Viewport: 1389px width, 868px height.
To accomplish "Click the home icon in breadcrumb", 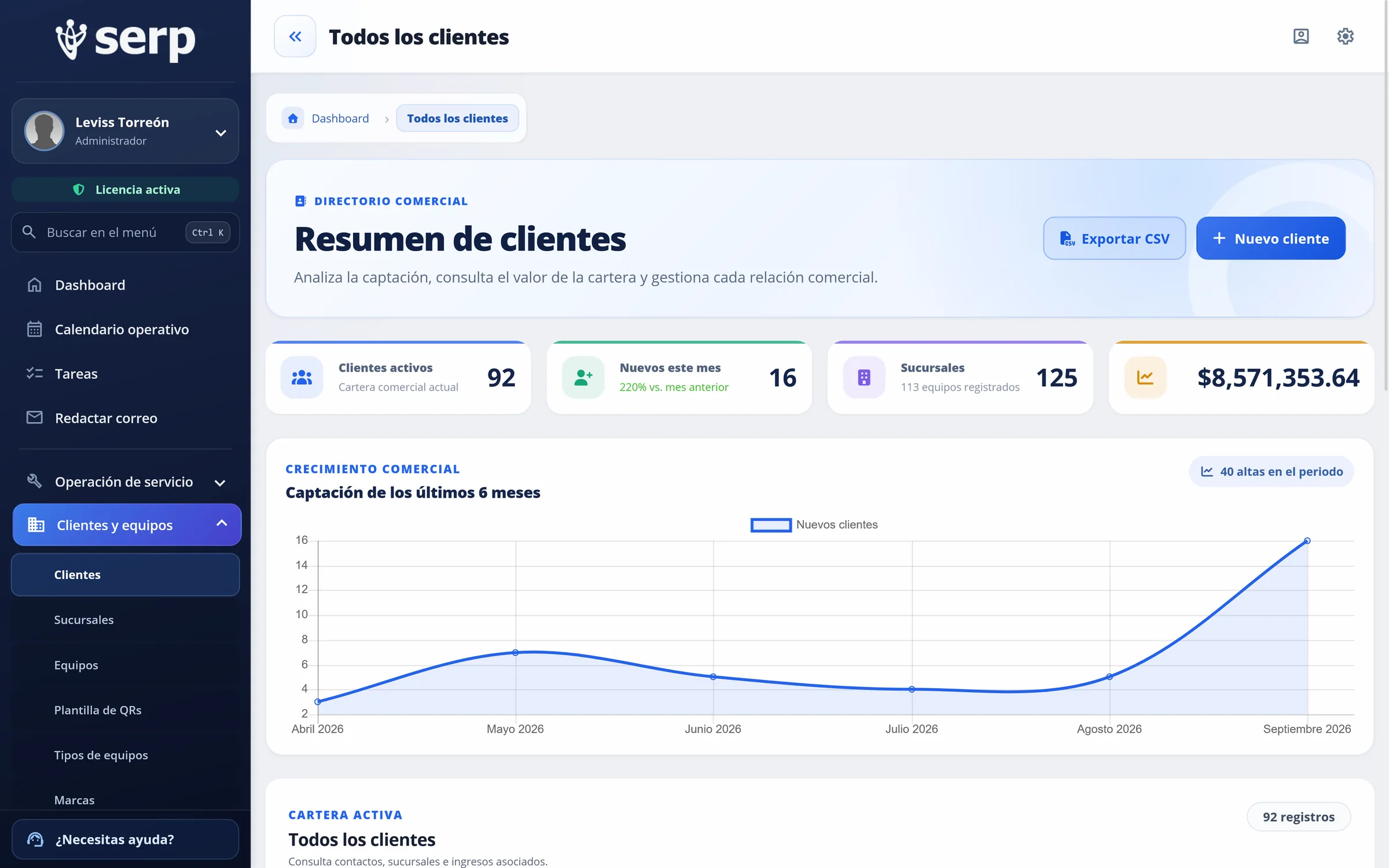I will tap(293, 118).
